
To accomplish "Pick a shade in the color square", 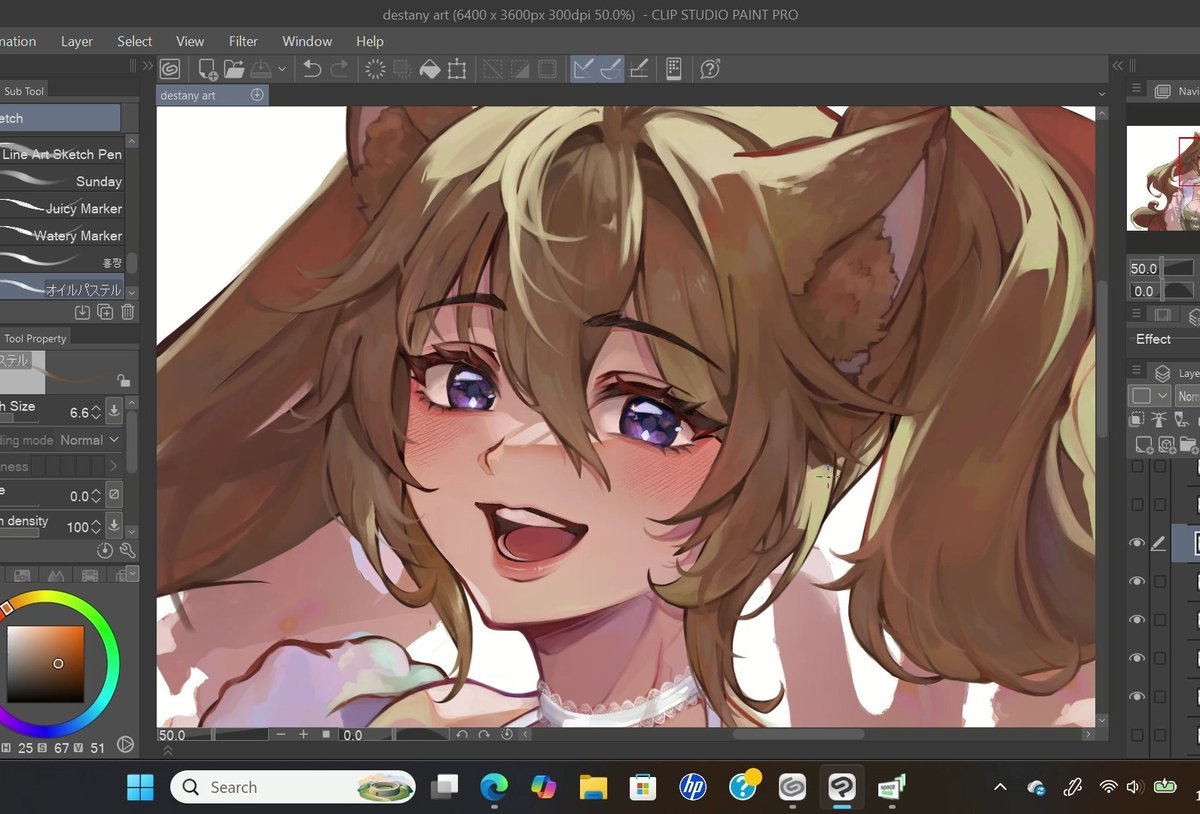I will (45, 664).
